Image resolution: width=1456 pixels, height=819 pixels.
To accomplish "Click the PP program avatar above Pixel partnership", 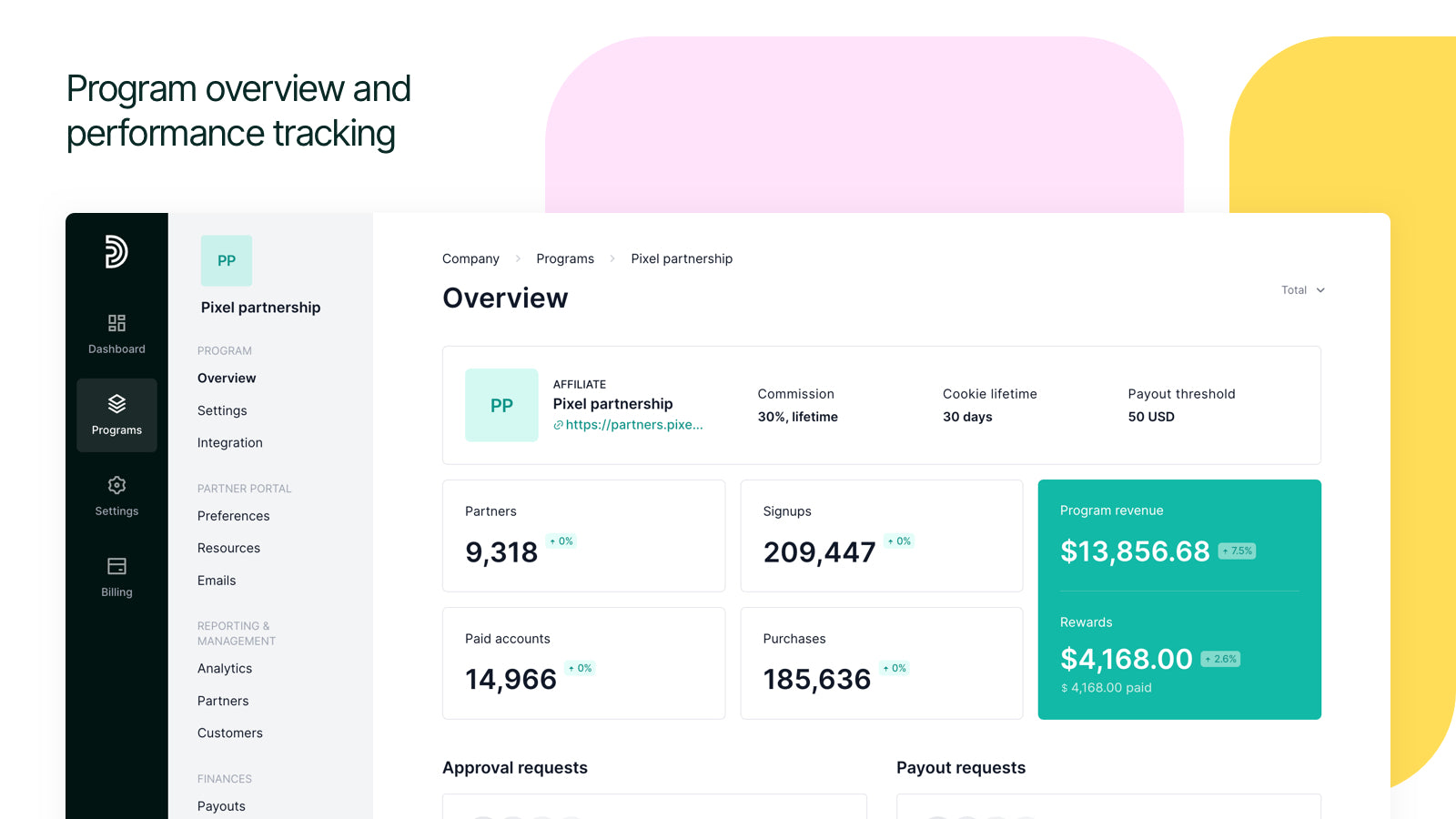I will (226, 259).
